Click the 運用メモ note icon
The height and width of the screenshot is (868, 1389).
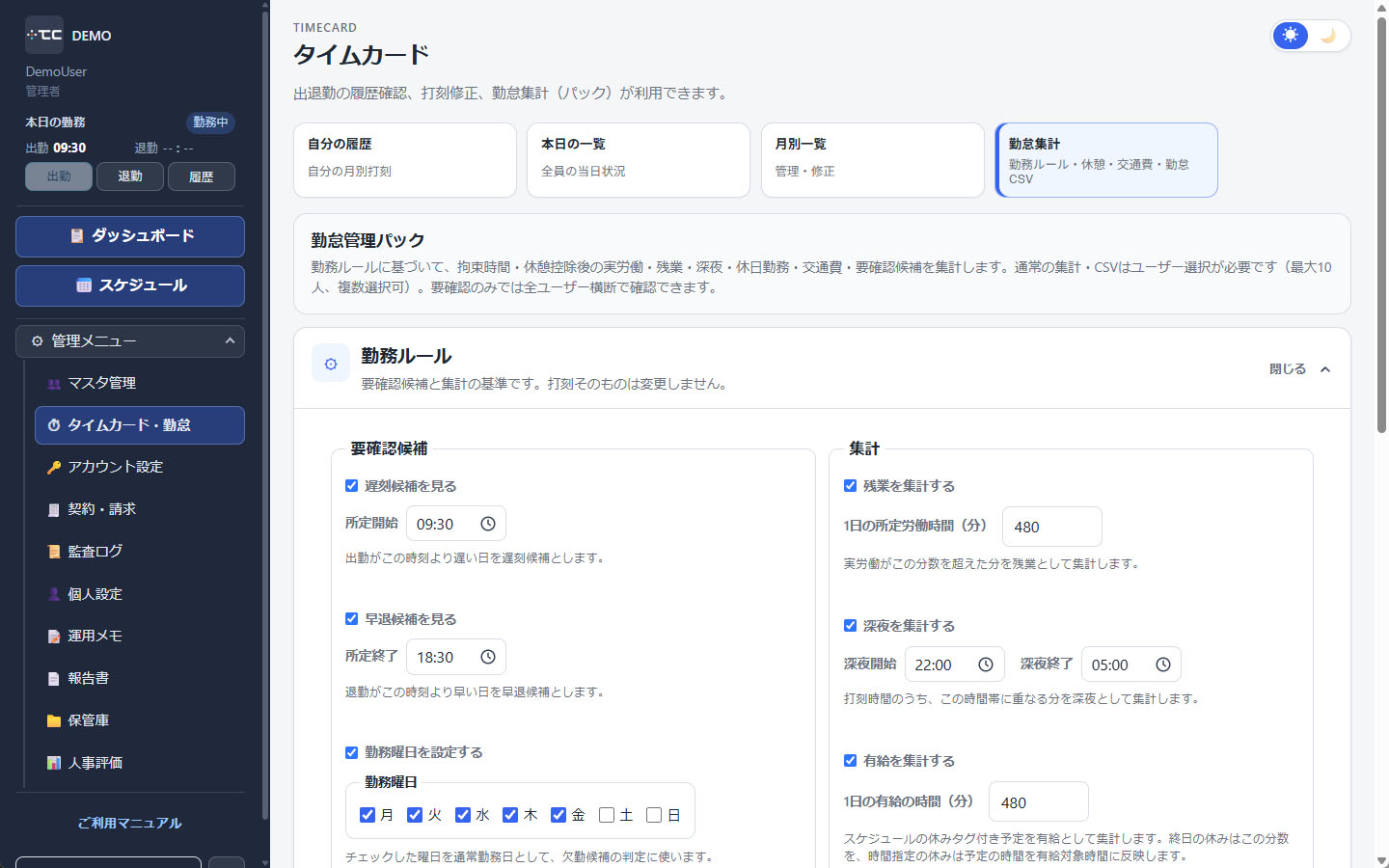click(54, 637)
